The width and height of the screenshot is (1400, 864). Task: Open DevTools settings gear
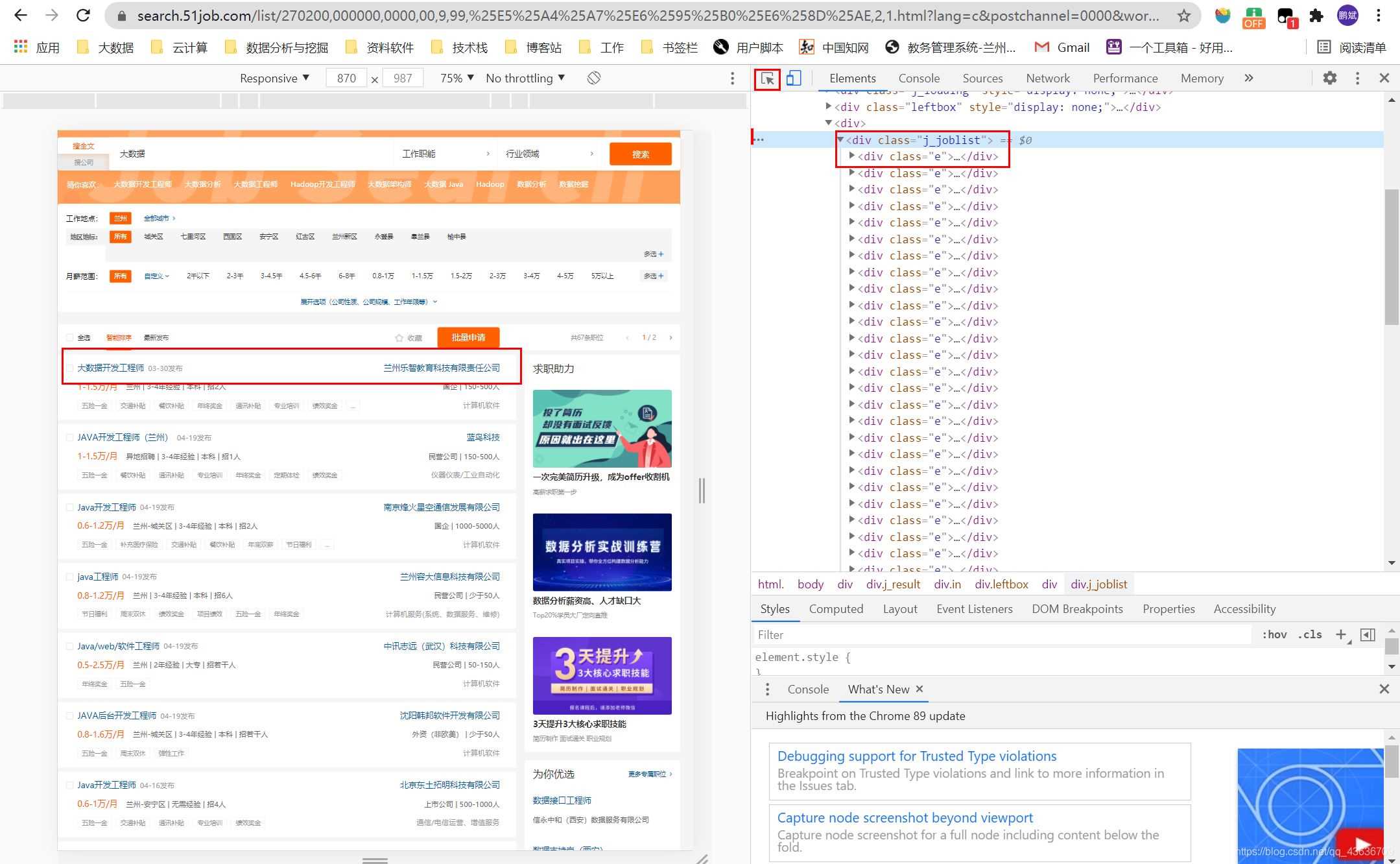tap(1330, 78)
